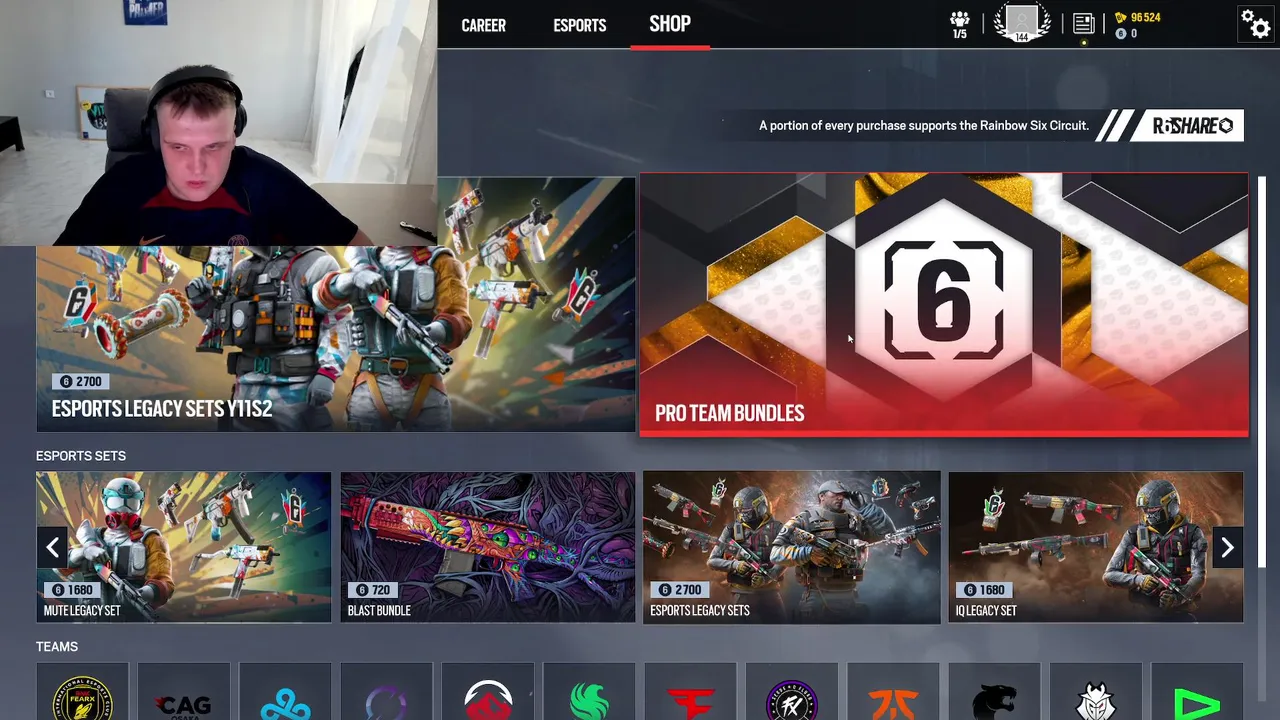Click the 'ESPORTS SETS' section heading
Screen dimensions: 1280x720
coord(81,456)
